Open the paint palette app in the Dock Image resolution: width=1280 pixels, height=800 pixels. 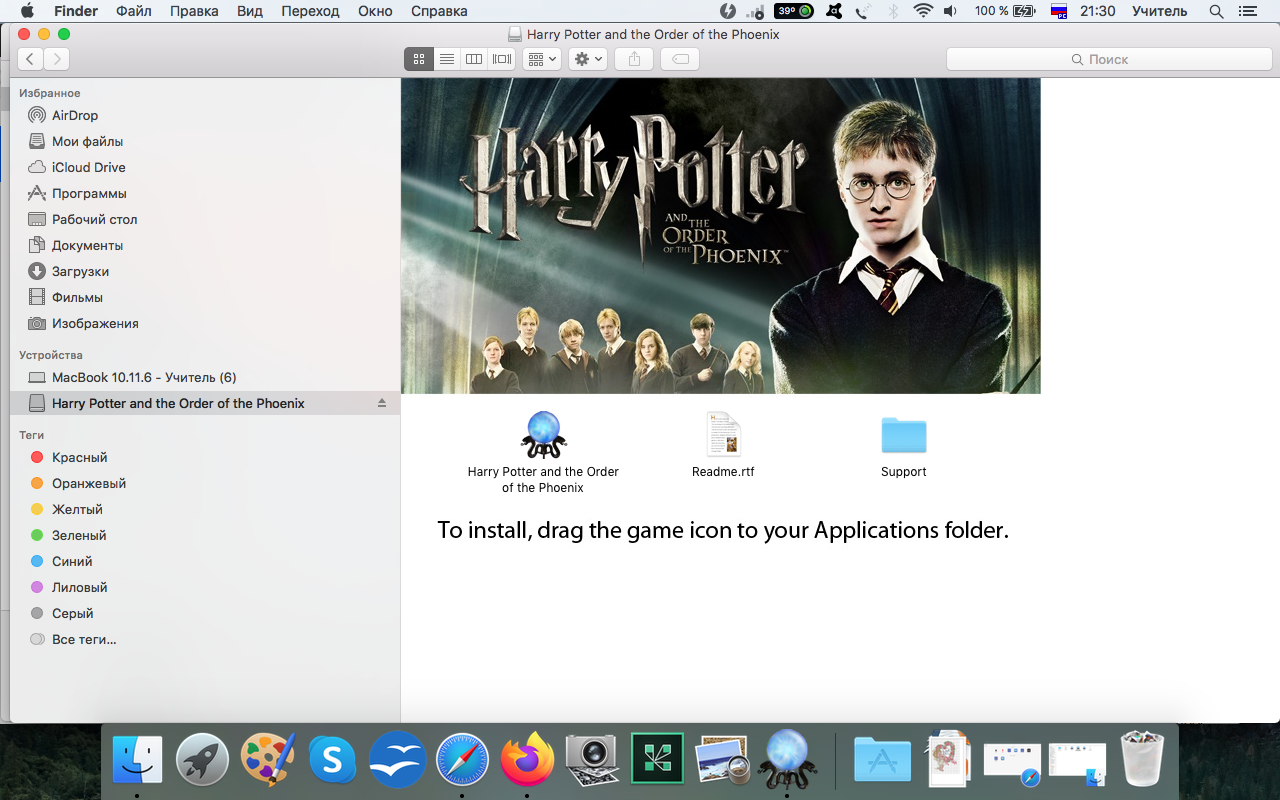point(268,759)
